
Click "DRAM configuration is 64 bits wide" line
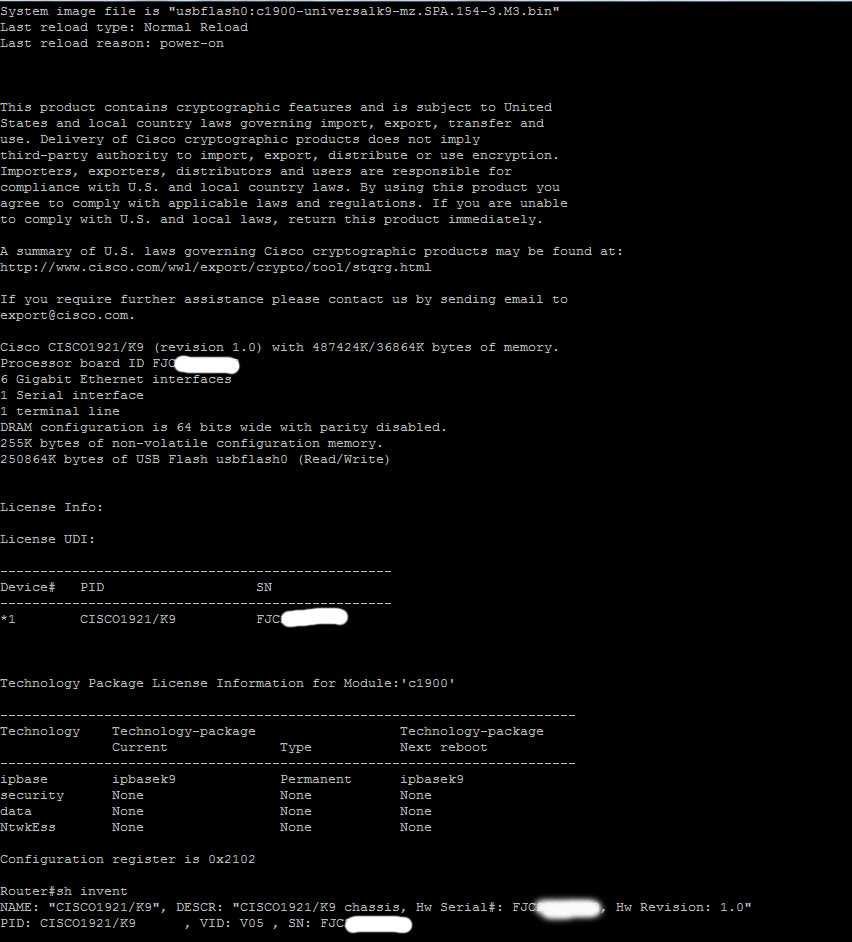click(x=224, y=427)
